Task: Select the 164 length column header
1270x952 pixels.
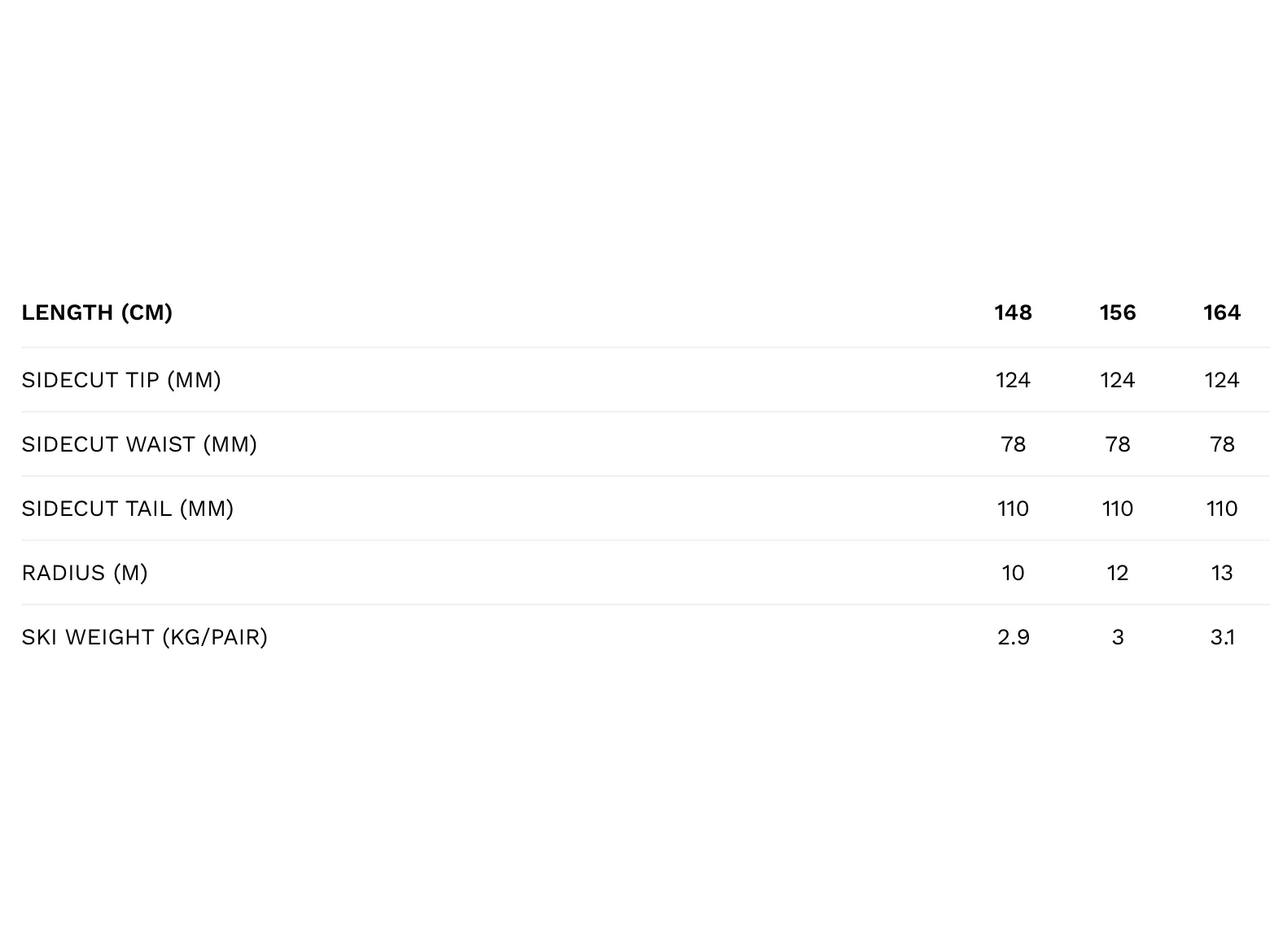Action: [x=1222, y=312]
